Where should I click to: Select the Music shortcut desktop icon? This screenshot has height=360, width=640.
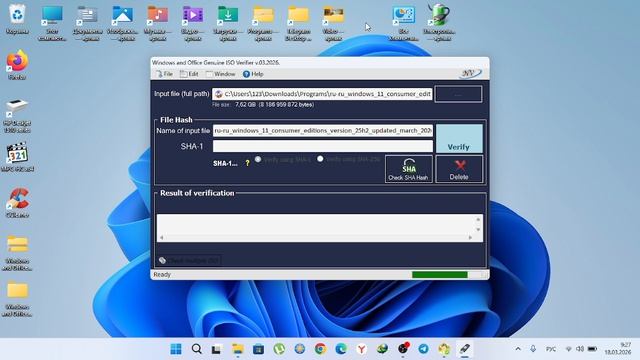pyautogui.click(x=158, y=23)
